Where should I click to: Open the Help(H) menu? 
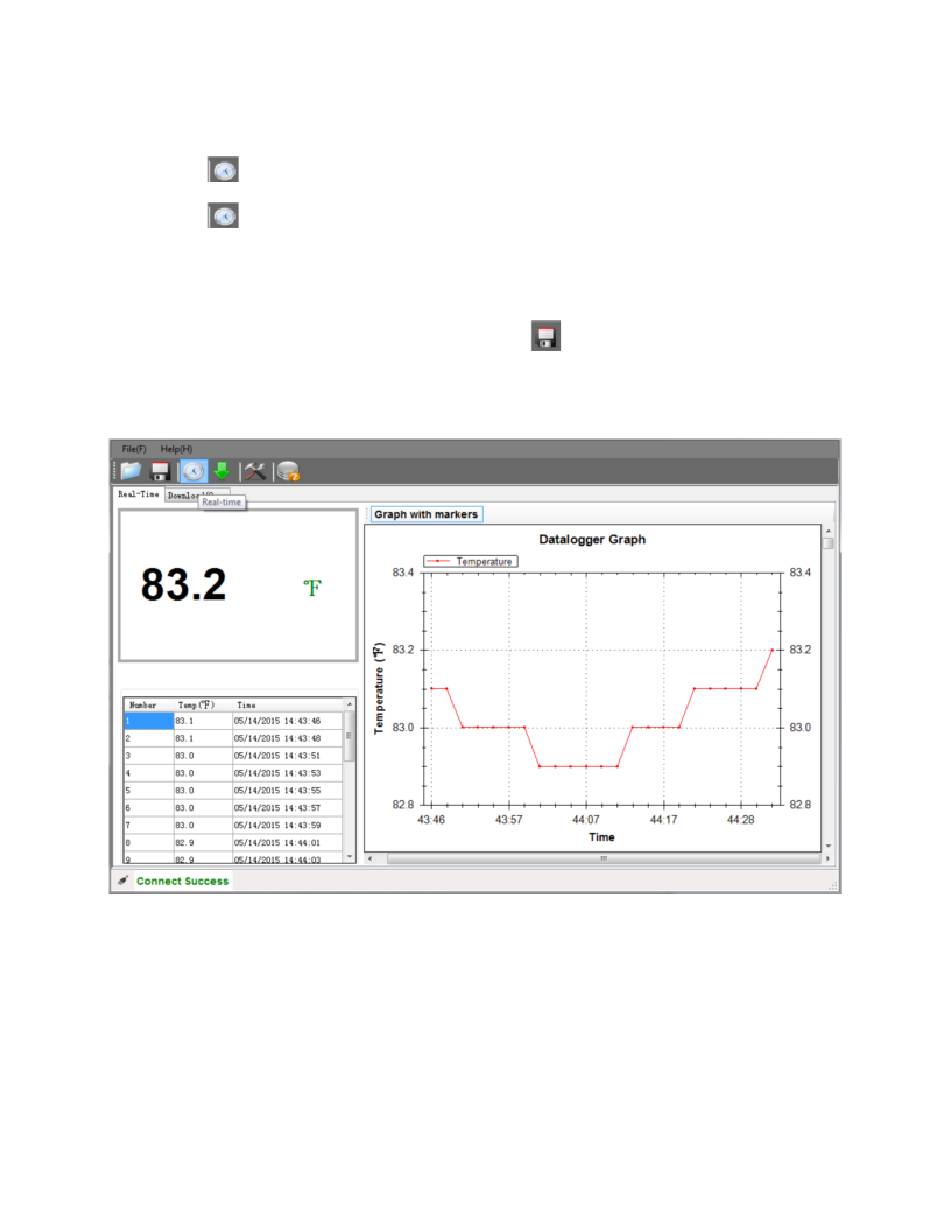pos(176,449)
